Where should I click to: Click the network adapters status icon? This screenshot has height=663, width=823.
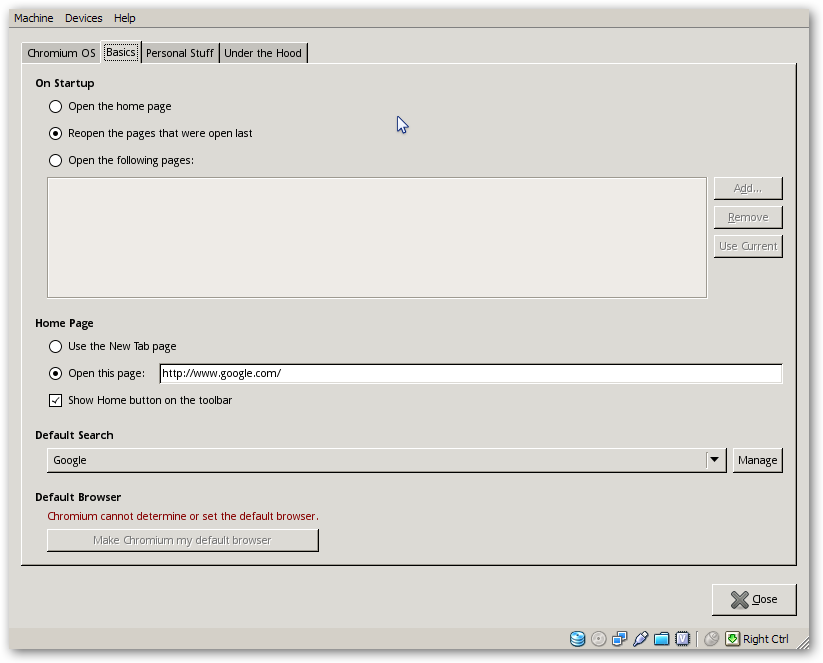tap(619, 639)
